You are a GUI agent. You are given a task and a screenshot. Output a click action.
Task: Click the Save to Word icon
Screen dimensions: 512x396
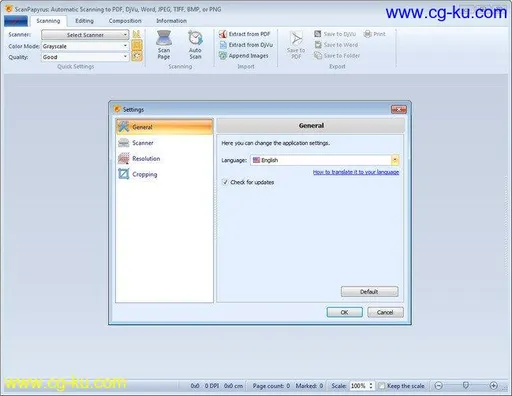coord(318,45)
